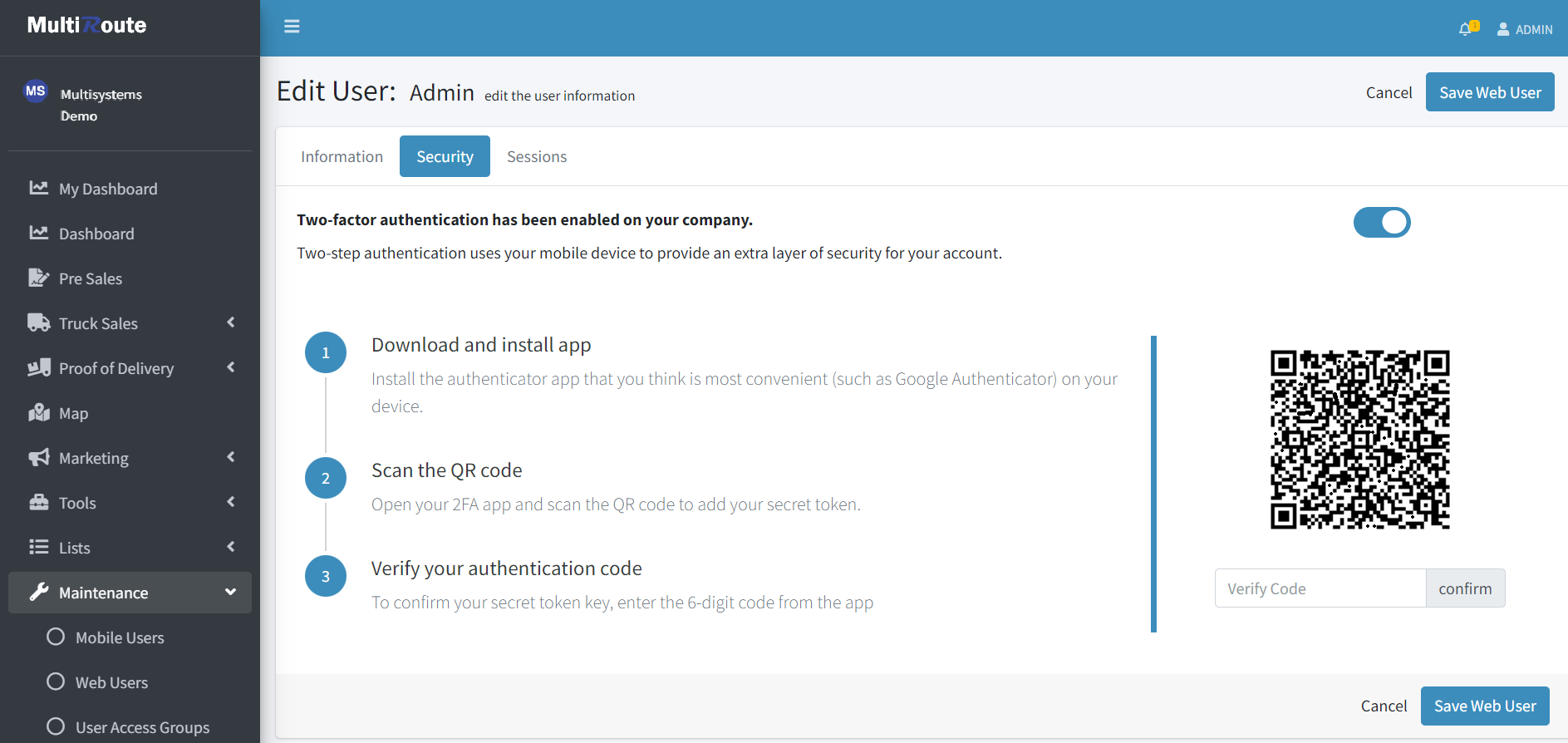The width and height of the screenshot is (1568, 743).
Task: Click step 2 circle marker
Action: [326, 478]
